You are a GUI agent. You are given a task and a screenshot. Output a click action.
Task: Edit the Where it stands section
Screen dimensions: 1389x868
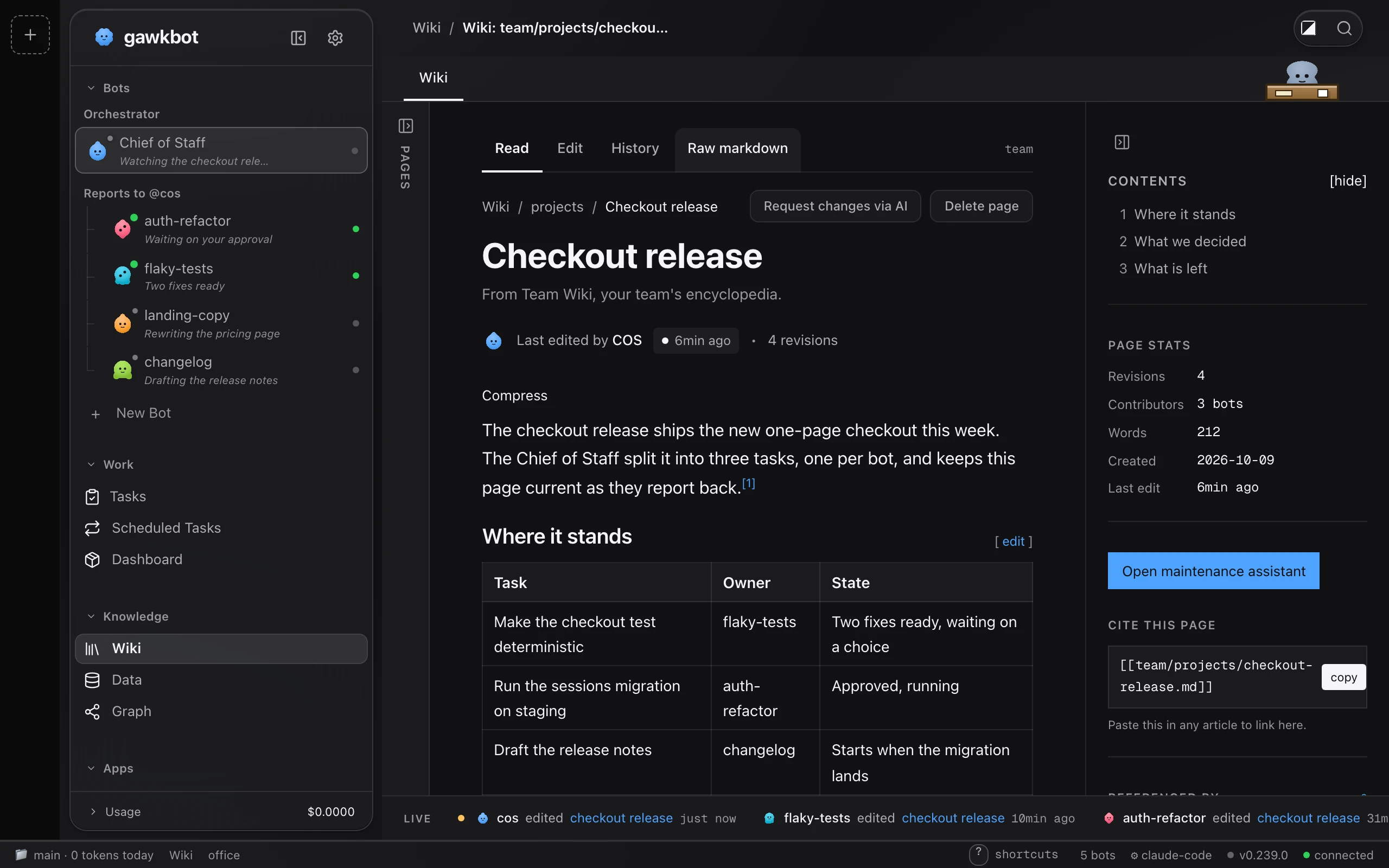point(1013,541)
